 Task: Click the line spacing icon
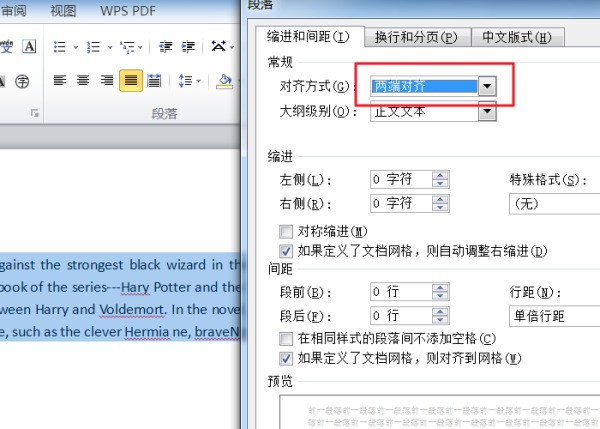[x=185, y=81]
